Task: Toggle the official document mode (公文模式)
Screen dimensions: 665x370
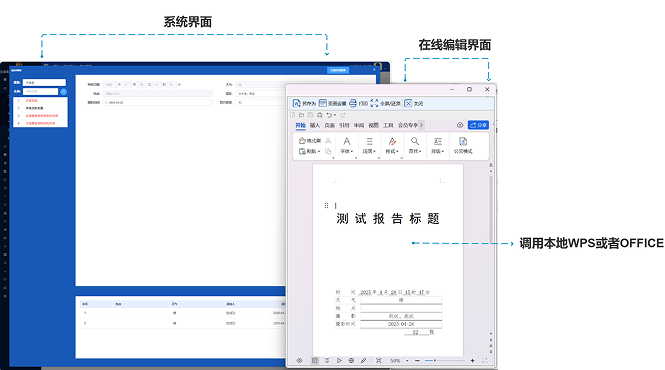Action: 463,145
